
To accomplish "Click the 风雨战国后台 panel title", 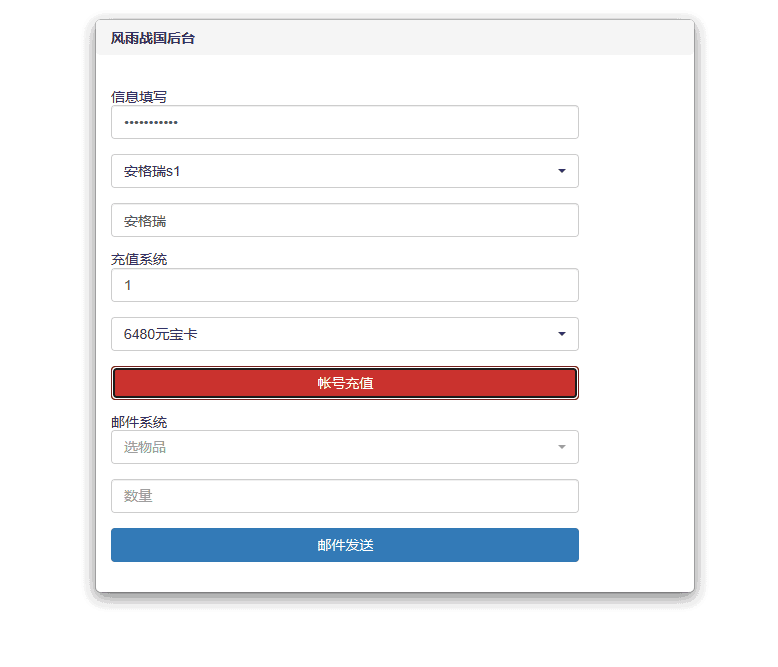I will 153,38.
